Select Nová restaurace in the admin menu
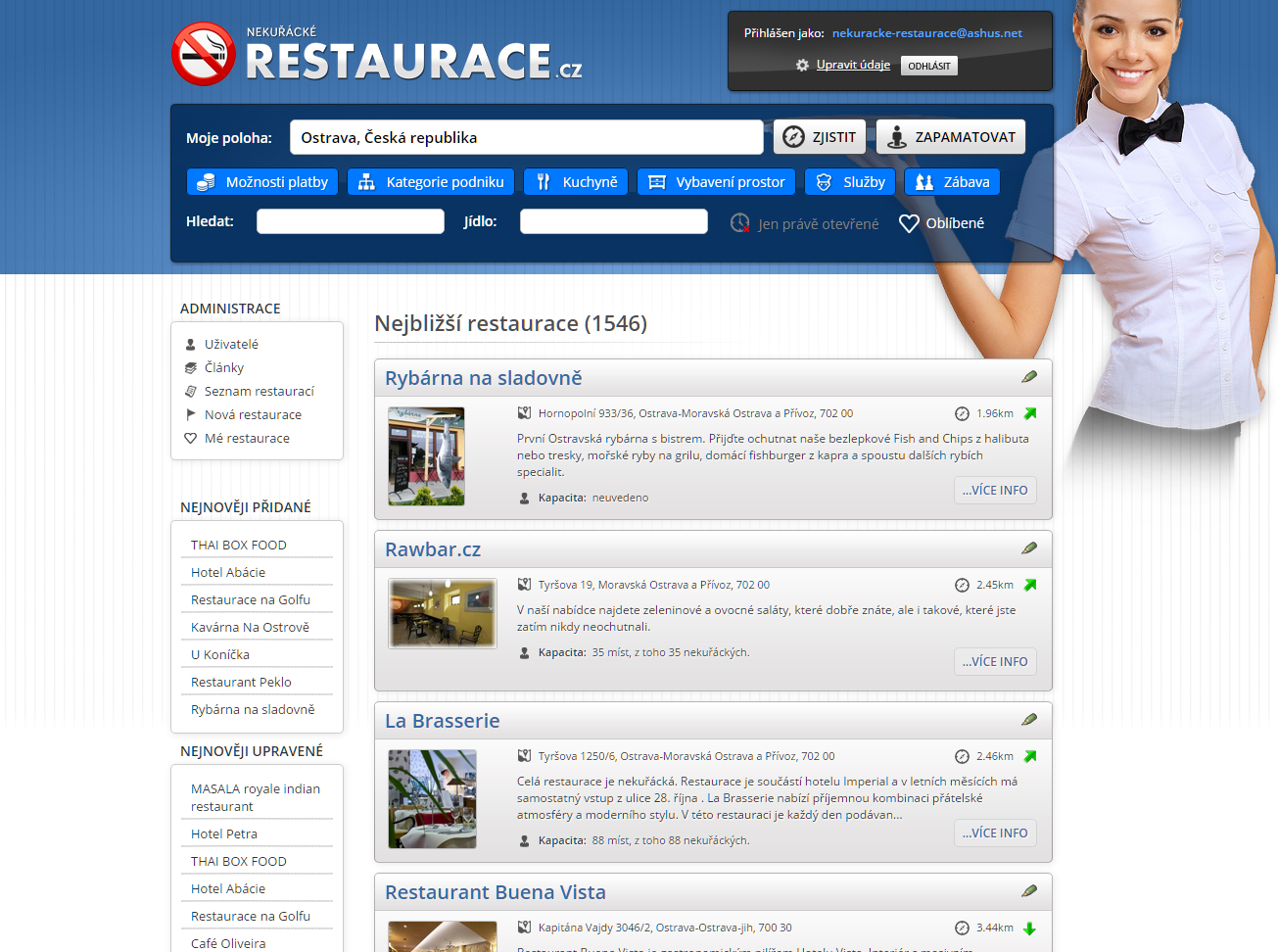1278x952 pixels. (253, 415)
